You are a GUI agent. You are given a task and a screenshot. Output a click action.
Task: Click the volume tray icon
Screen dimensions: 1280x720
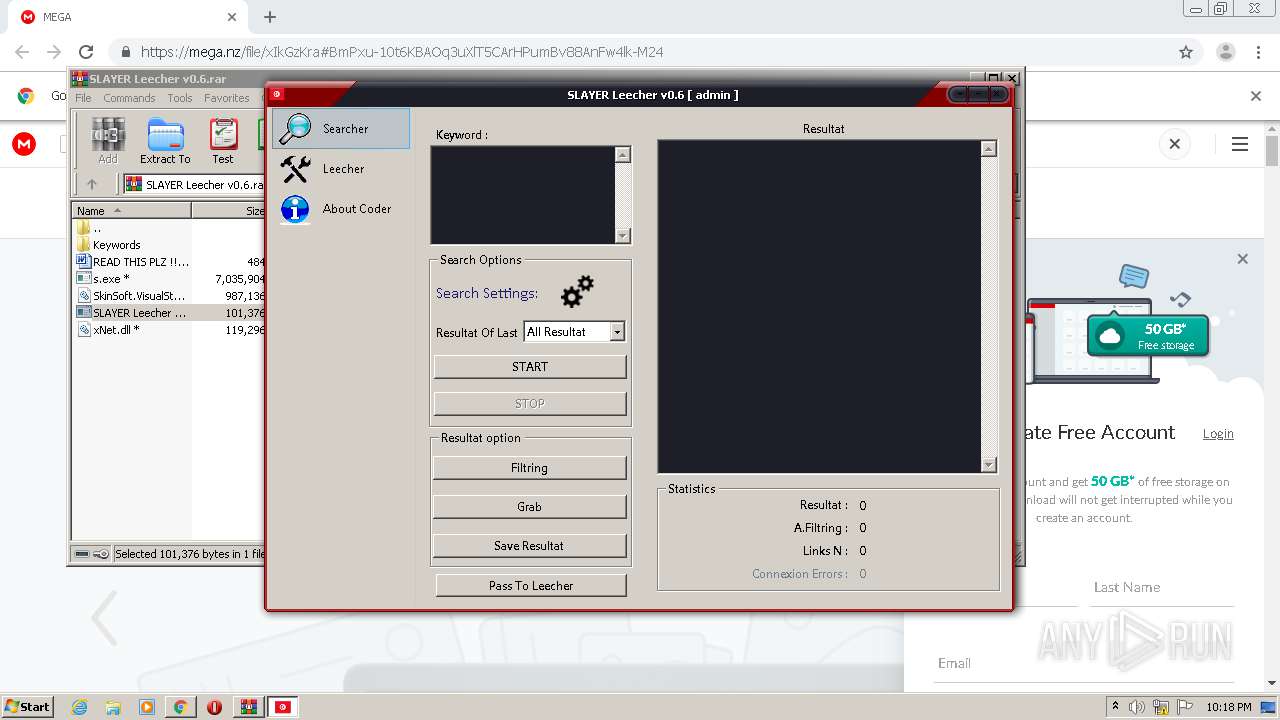[x=1137, y=707]
